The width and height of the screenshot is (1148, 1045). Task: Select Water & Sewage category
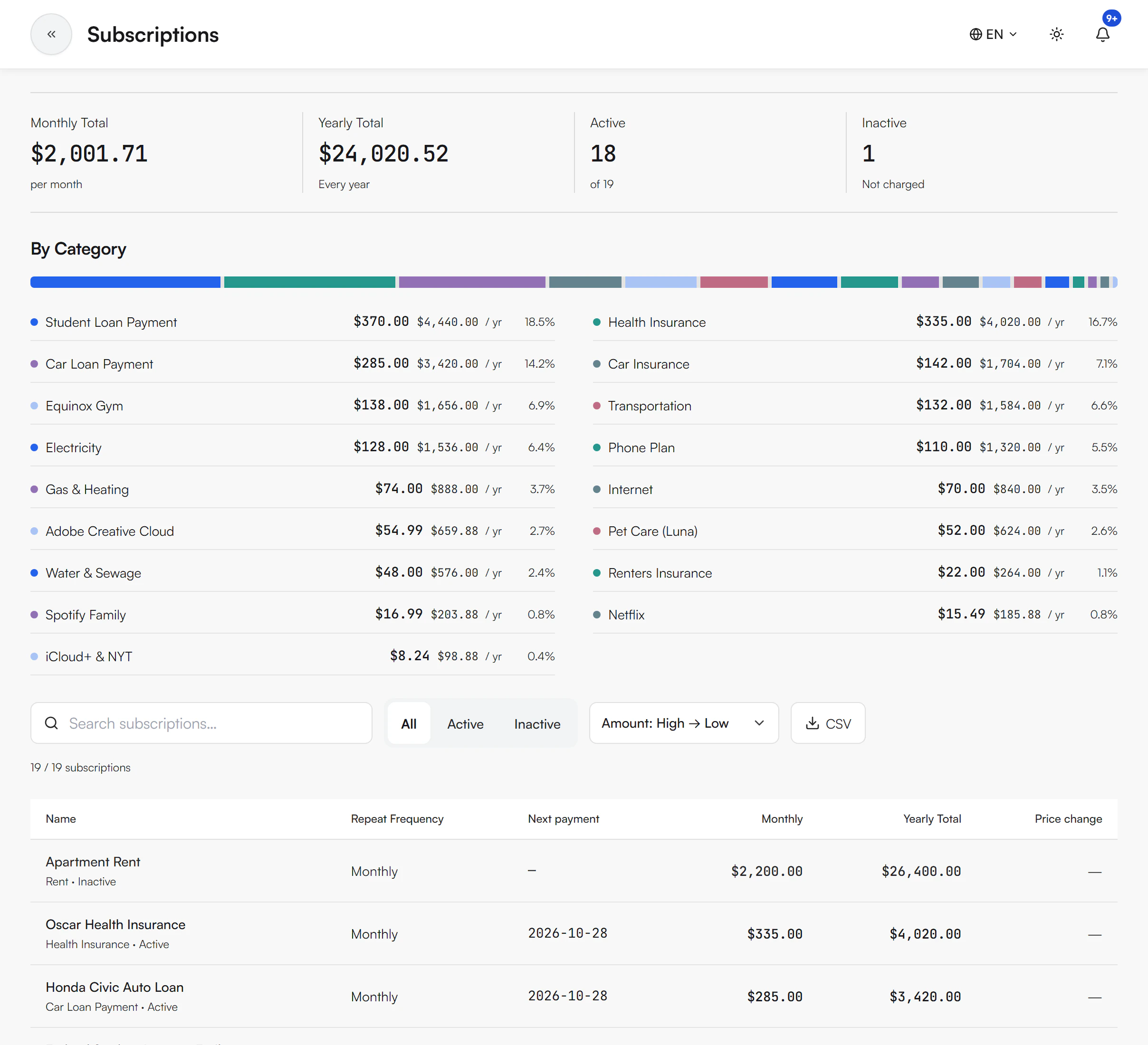tap(293, 572)
